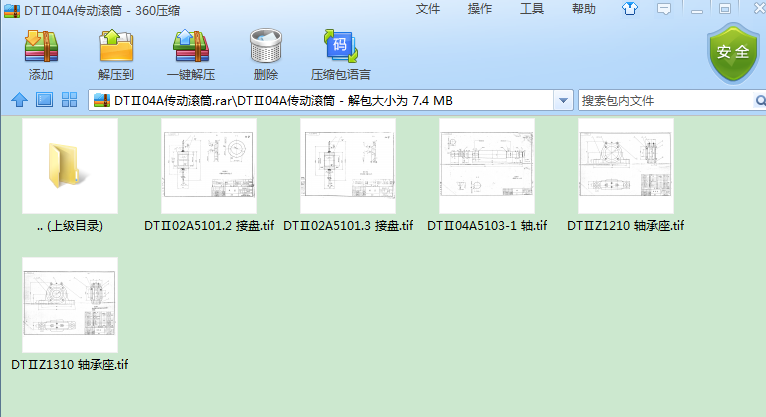
Task: Click the skin shirt icon in title bar
Action: point(630,8)
